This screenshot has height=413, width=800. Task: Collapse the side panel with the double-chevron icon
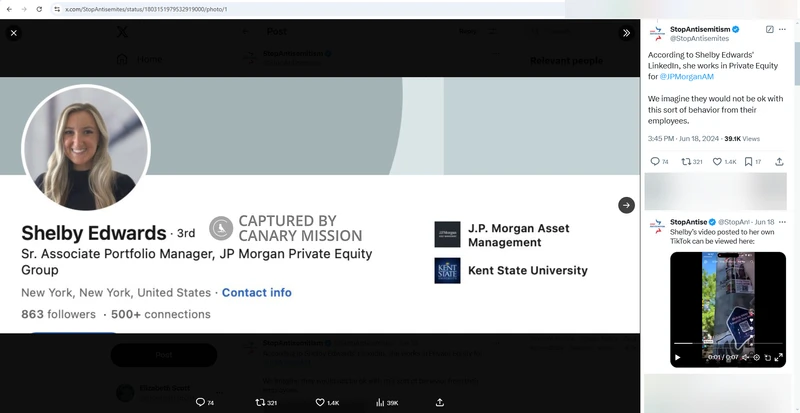[626, 33]
